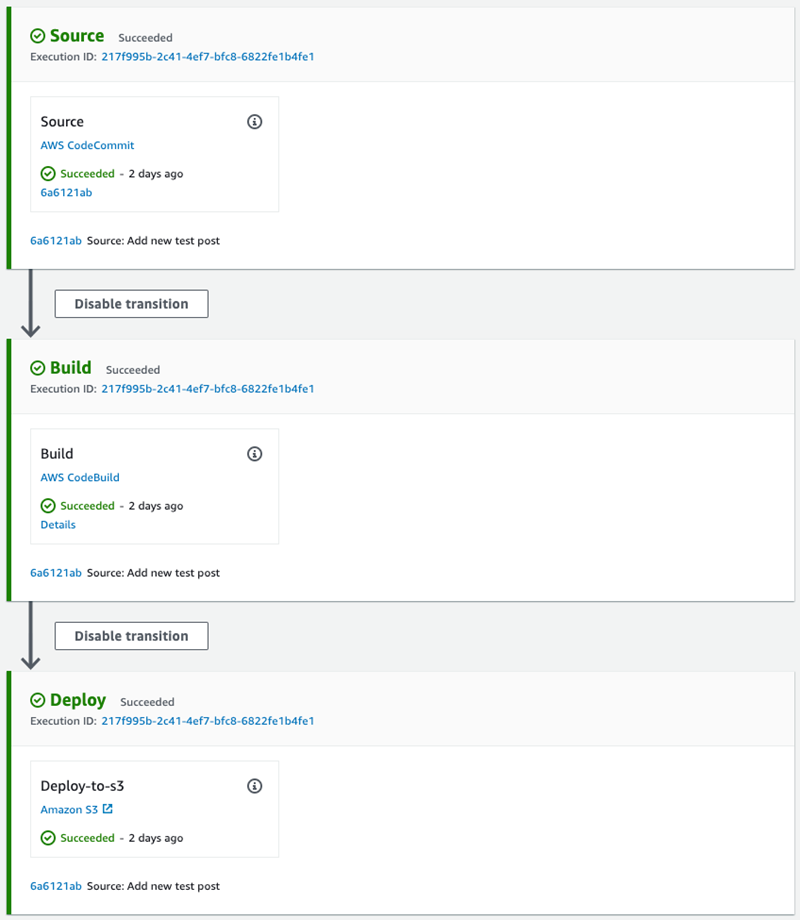The height and width of the screenshot is (920, 800).
Task: Open commit 6a6121ab at bottom of Build stage
Action: point(56,573)
